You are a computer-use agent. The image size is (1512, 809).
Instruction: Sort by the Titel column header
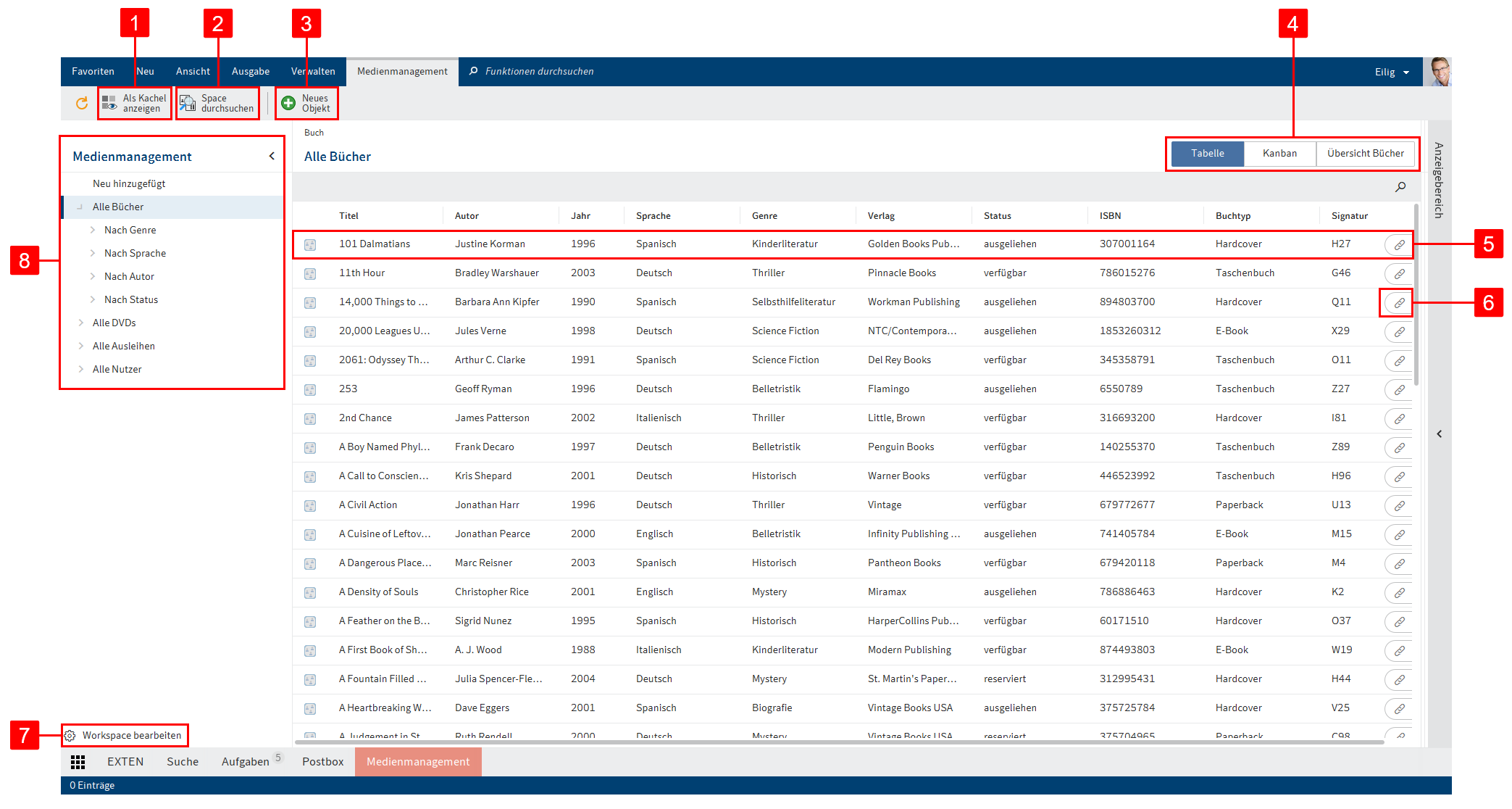[348, 216]
